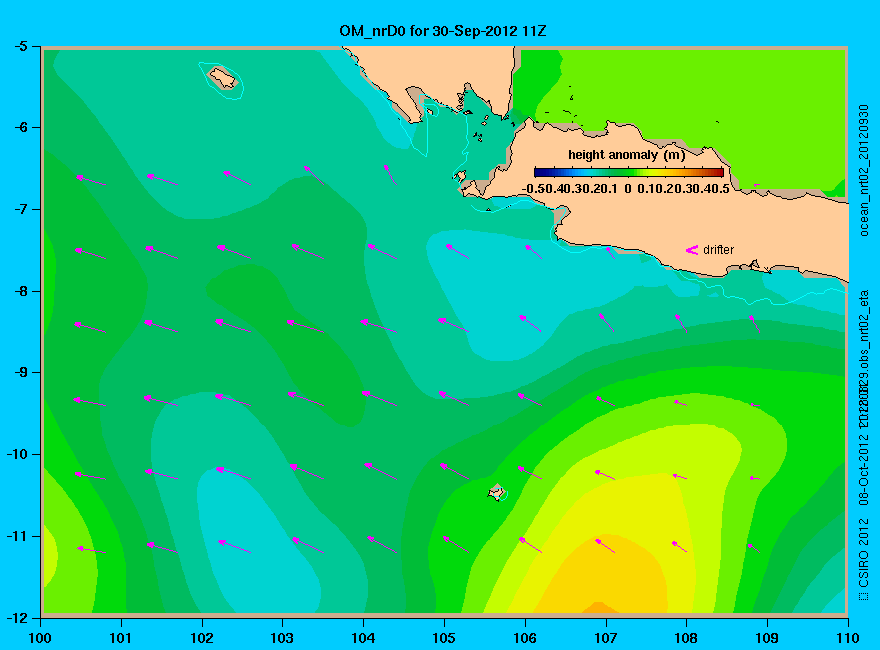The image size is (880, 650).
Task: Click longitude label '110' on x-axis
Action: tap(848, 638)
